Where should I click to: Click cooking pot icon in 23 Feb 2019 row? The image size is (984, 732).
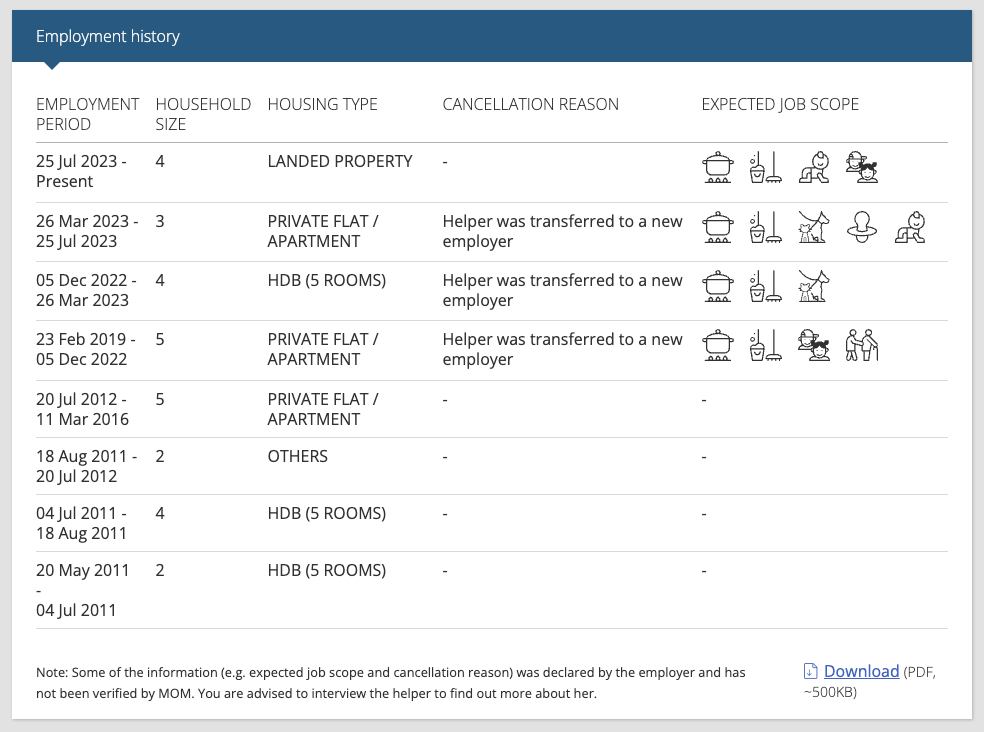pyautogui.click(x=717, y=345)
